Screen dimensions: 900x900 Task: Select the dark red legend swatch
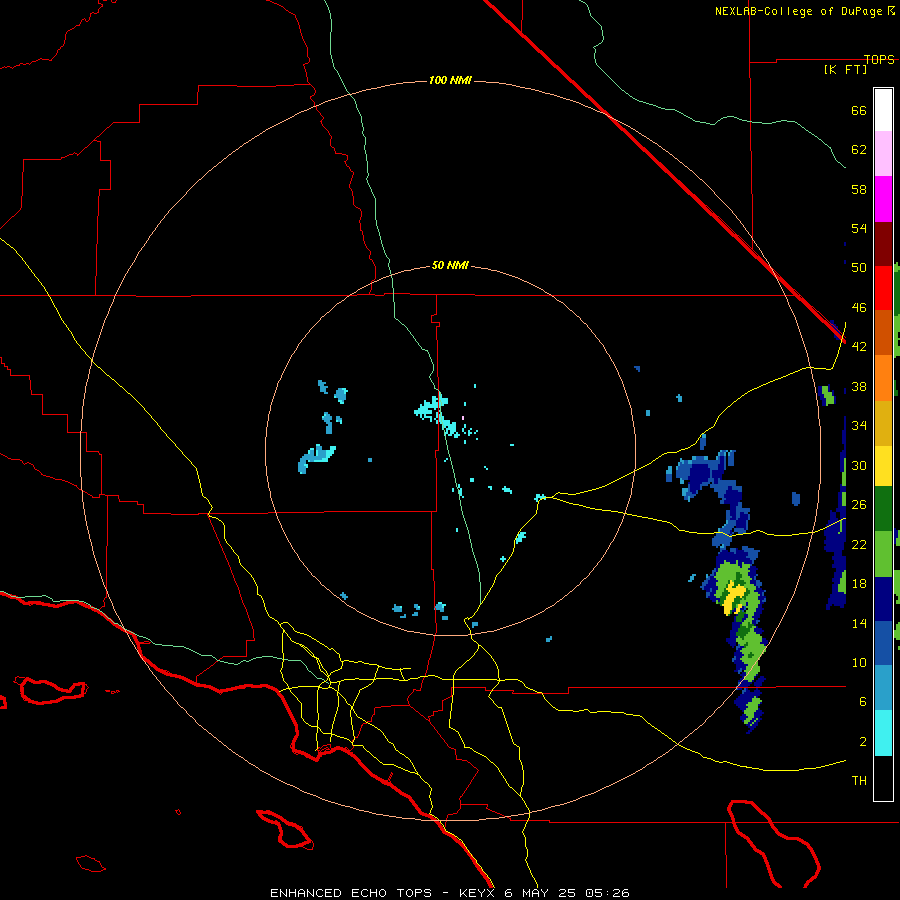coord(883,243)
